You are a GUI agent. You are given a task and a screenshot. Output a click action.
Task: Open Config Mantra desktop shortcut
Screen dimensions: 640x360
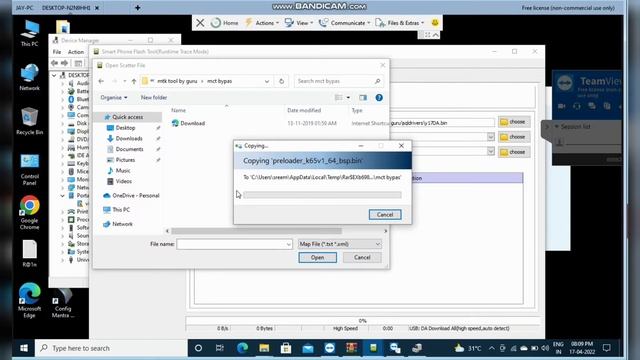pos(63,303)
